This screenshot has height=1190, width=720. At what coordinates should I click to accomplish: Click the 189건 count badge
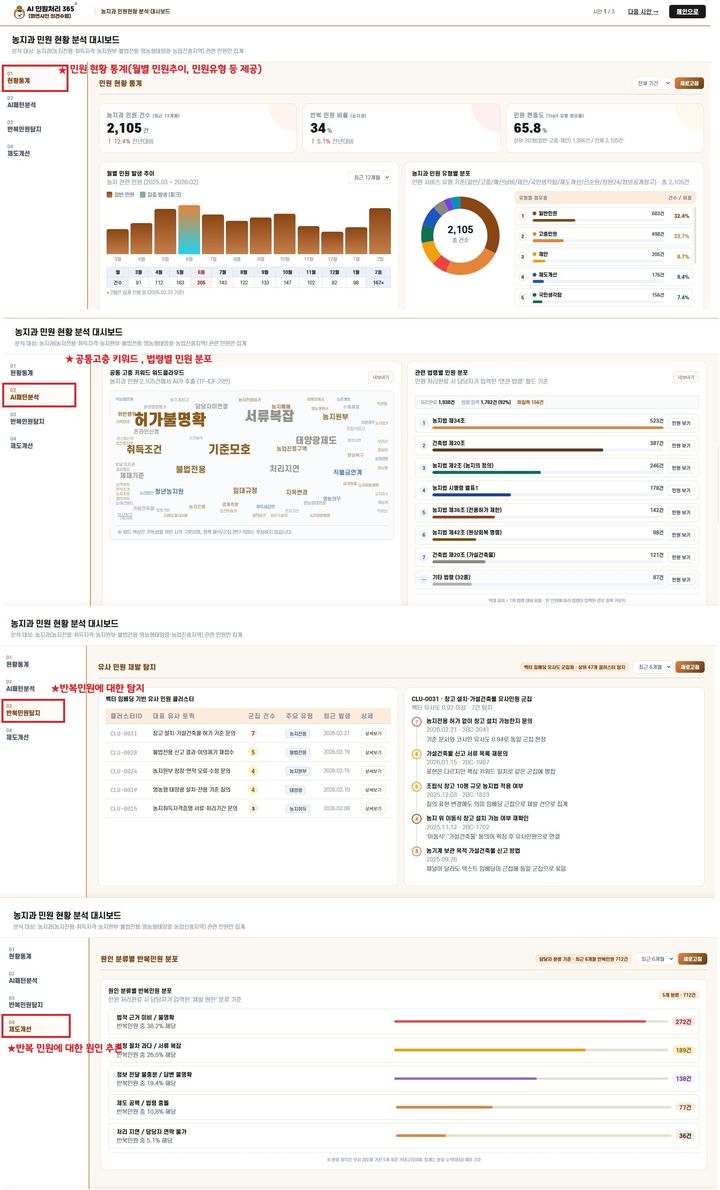(x=684, y=1050)
